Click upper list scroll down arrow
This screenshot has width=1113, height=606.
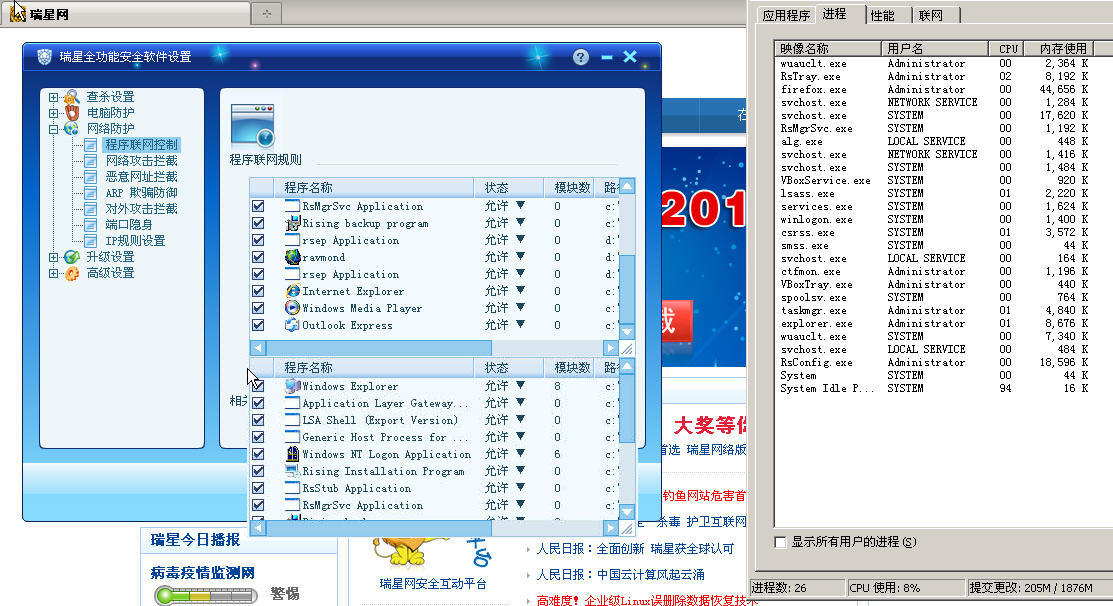[x=627, y=331]
